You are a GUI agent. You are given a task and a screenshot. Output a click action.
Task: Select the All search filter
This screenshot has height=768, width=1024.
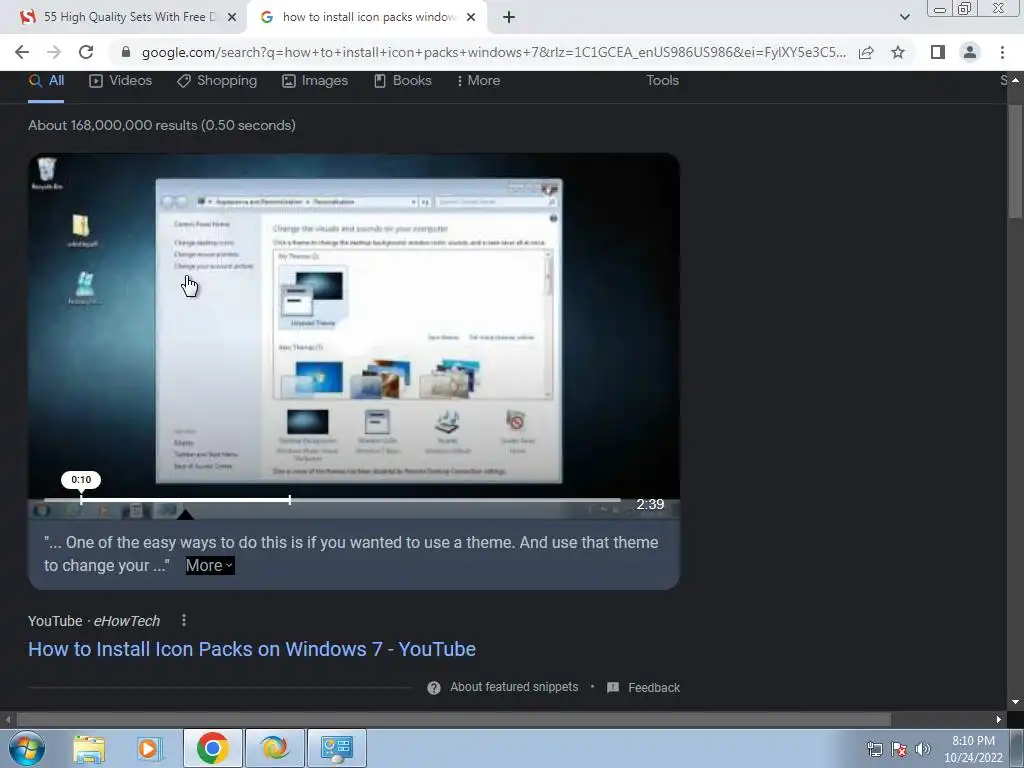pyautogui.click(x=46, y=80)
